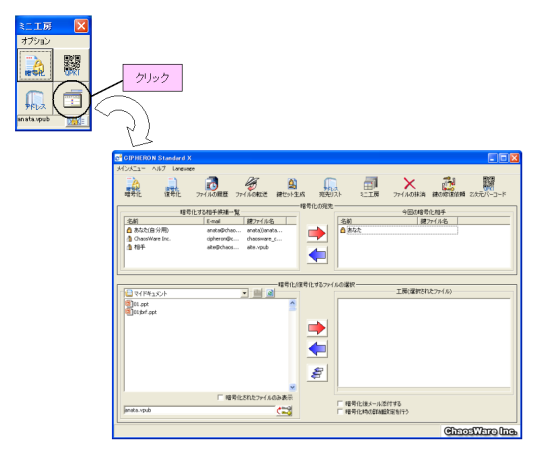Click the ファイルの転送 file transfer icon
The width and height of the screenshot is (545, 473).
point(251,187)
